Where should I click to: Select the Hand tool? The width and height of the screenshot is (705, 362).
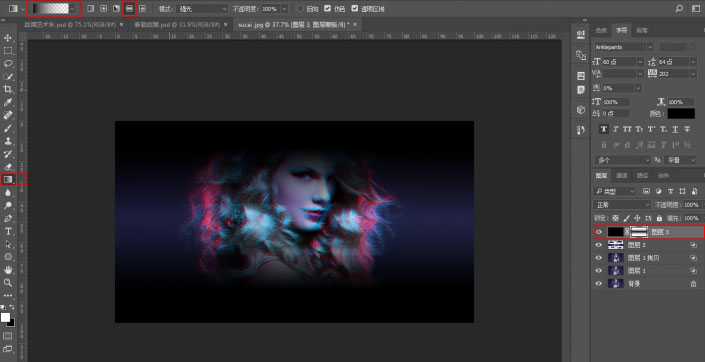point(8,270)
